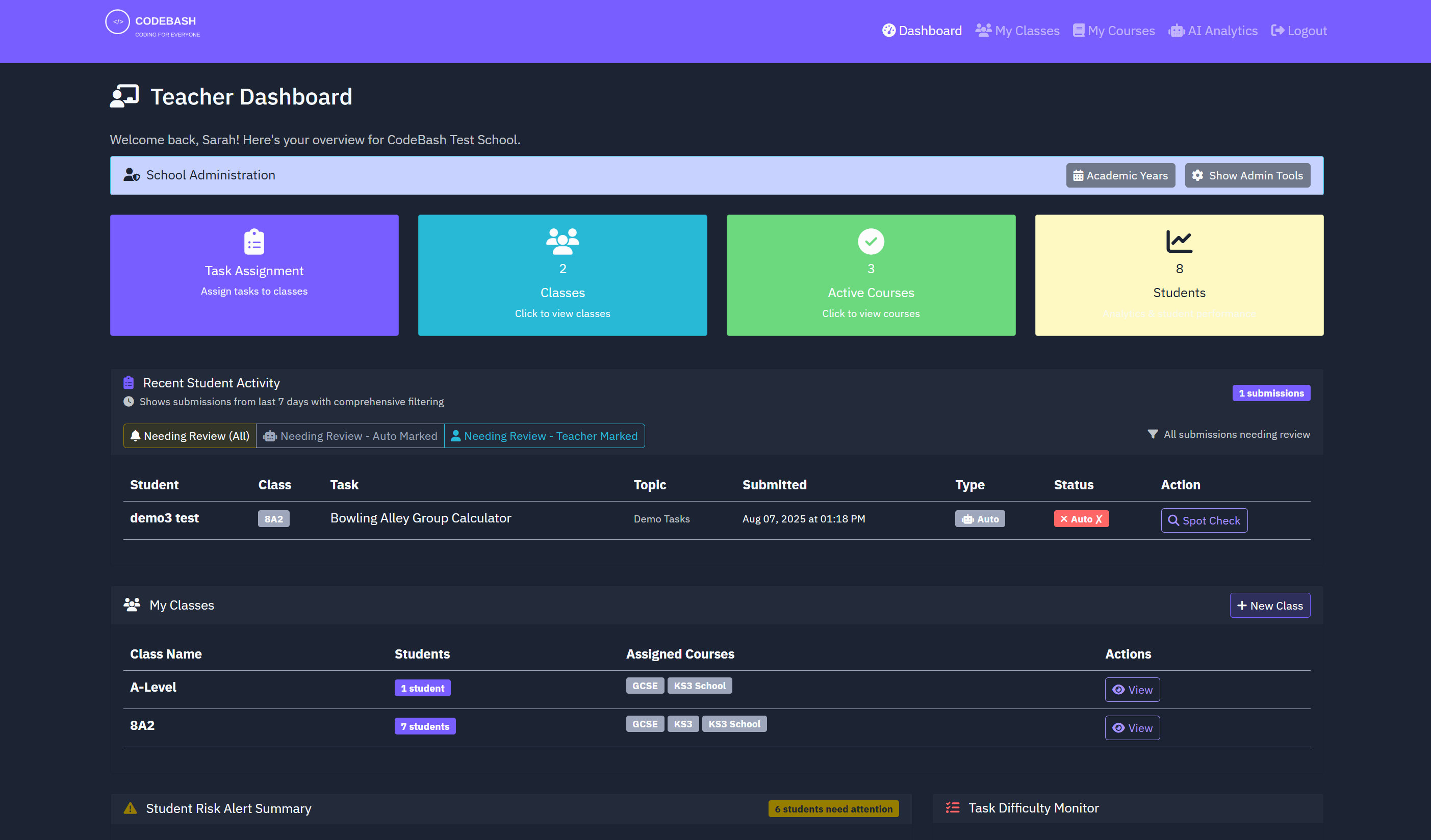Screen dimensions: 1431x840
Task: Open the Dashboard nav link
Action: tap(922, 31)
